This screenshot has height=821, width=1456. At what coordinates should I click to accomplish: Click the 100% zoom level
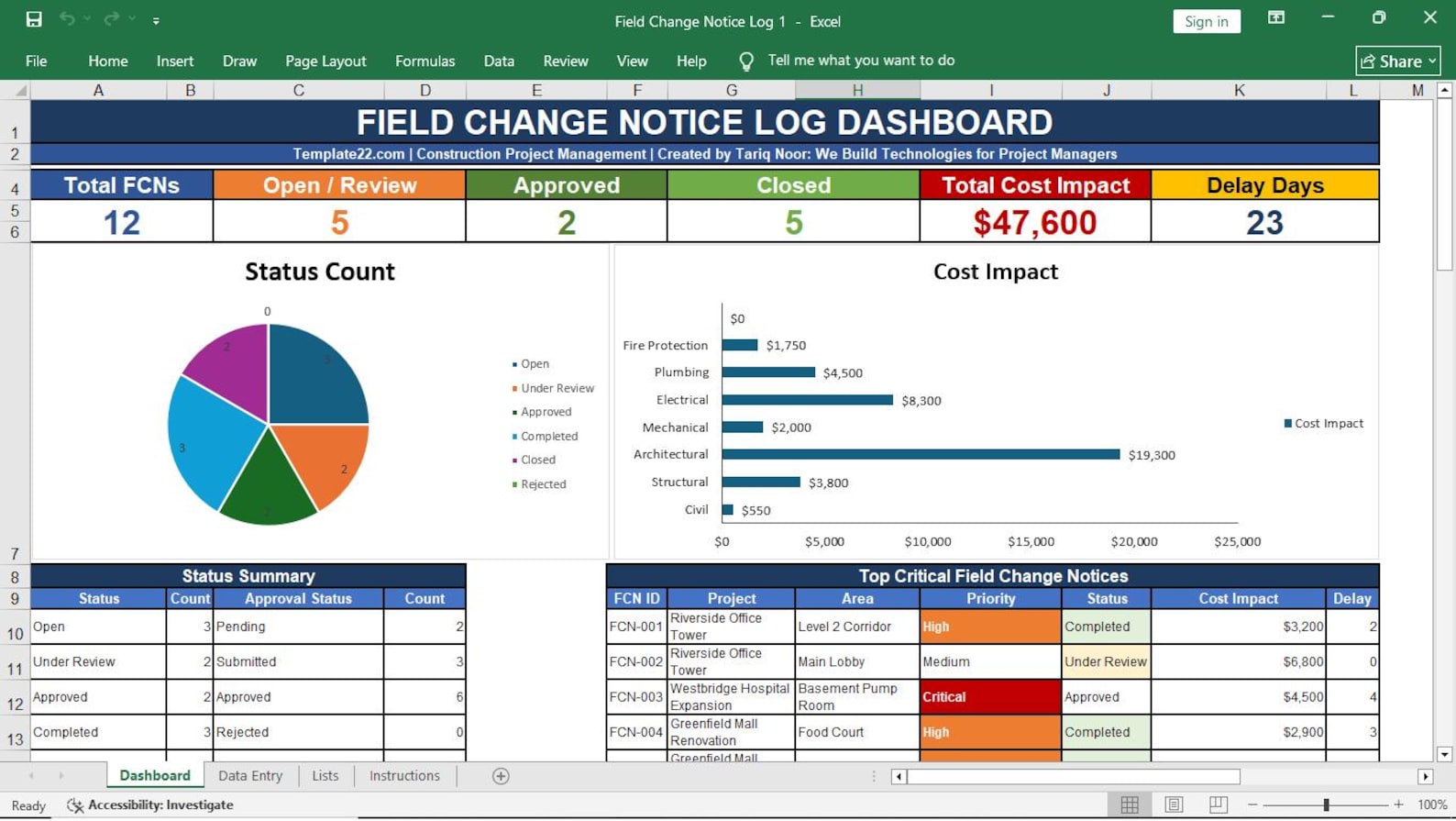click(1432, 805)
